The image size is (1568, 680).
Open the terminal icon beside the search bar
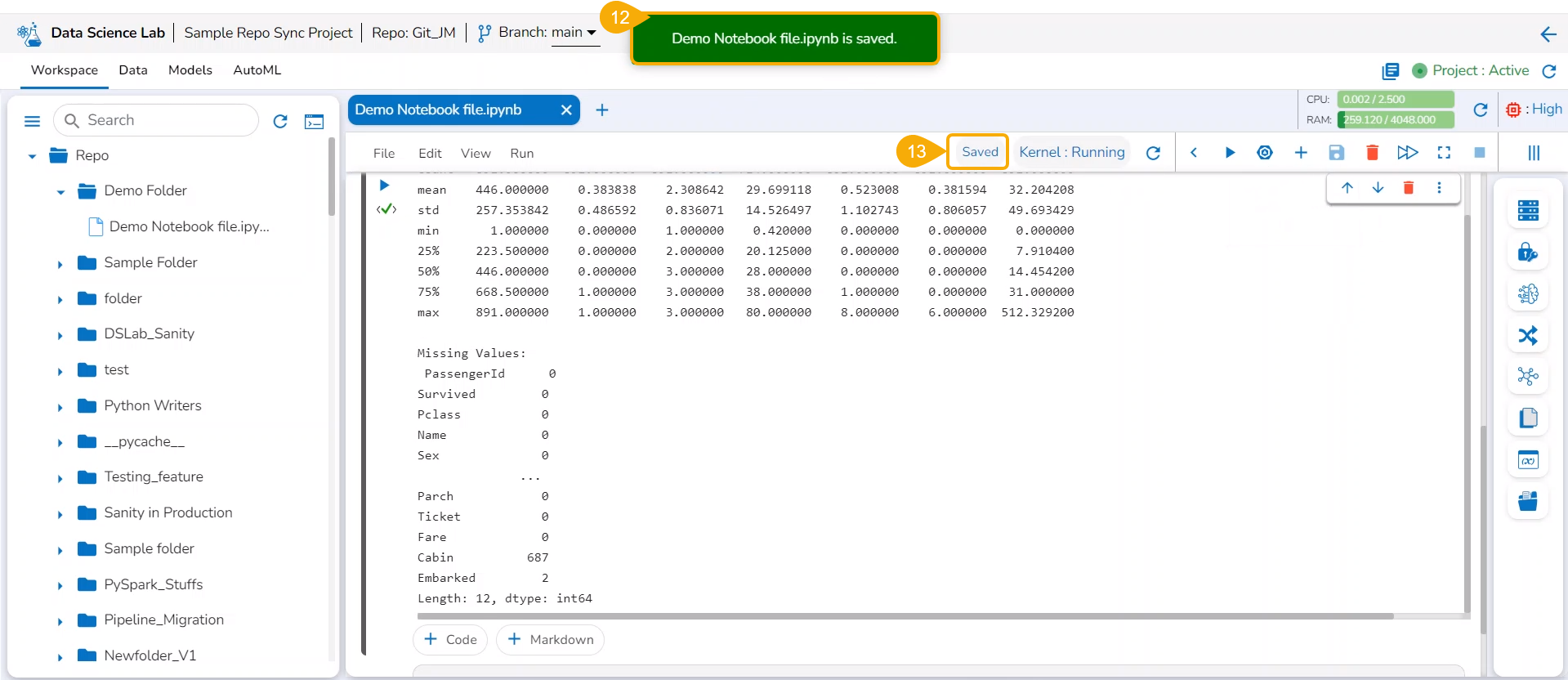coord(314,122)
